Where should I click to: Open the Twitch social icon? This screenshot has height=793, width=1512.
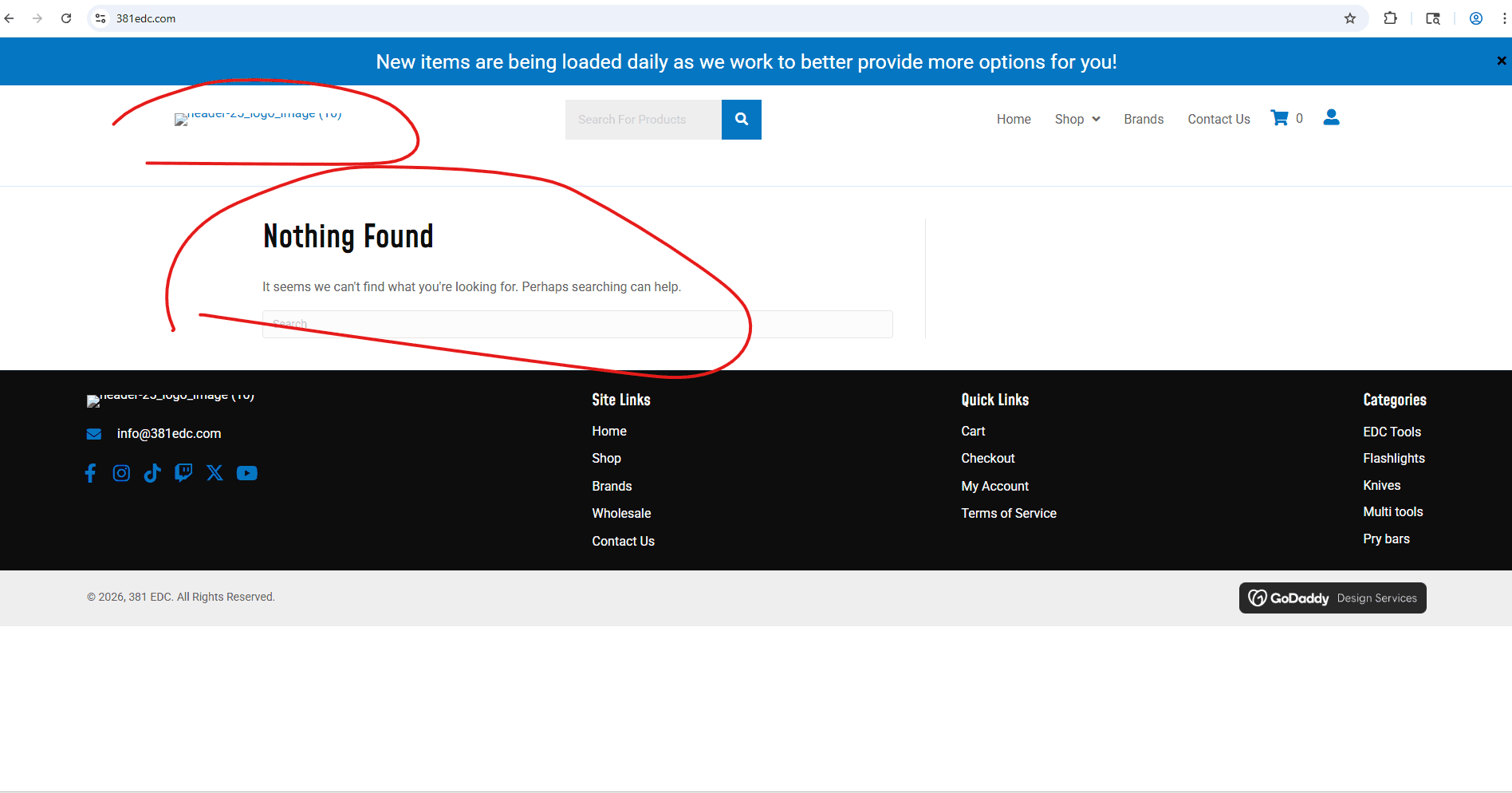click(x=183, y=473)
